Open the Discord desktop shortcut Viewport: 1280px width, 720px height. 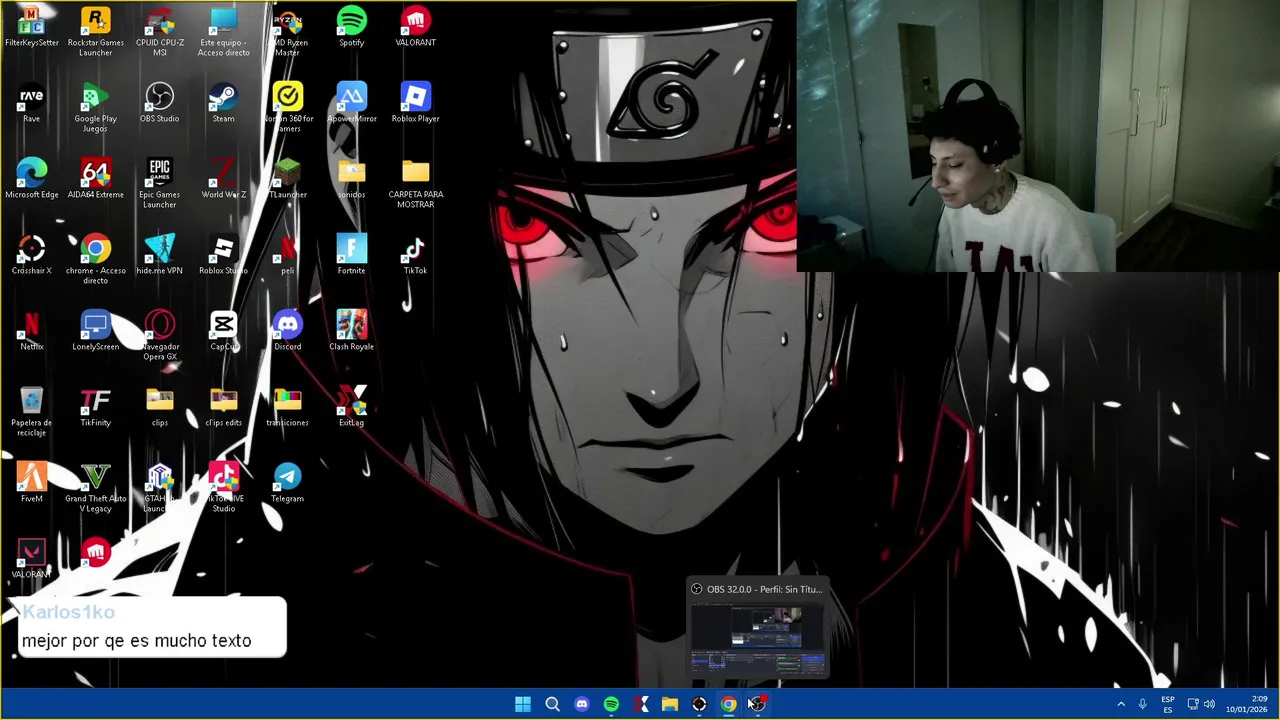click(x=288, y=331)
